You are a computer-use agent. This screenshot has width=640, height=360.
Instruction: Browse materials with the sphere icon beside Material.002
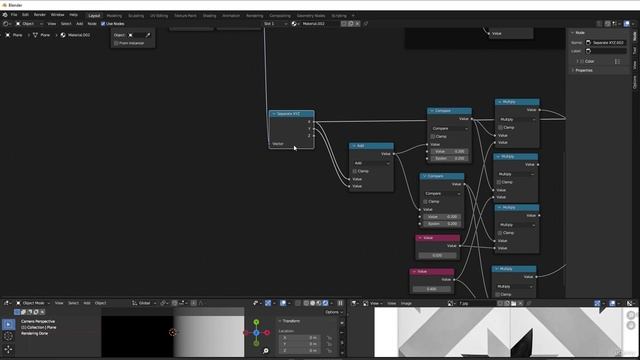point(295,24)
